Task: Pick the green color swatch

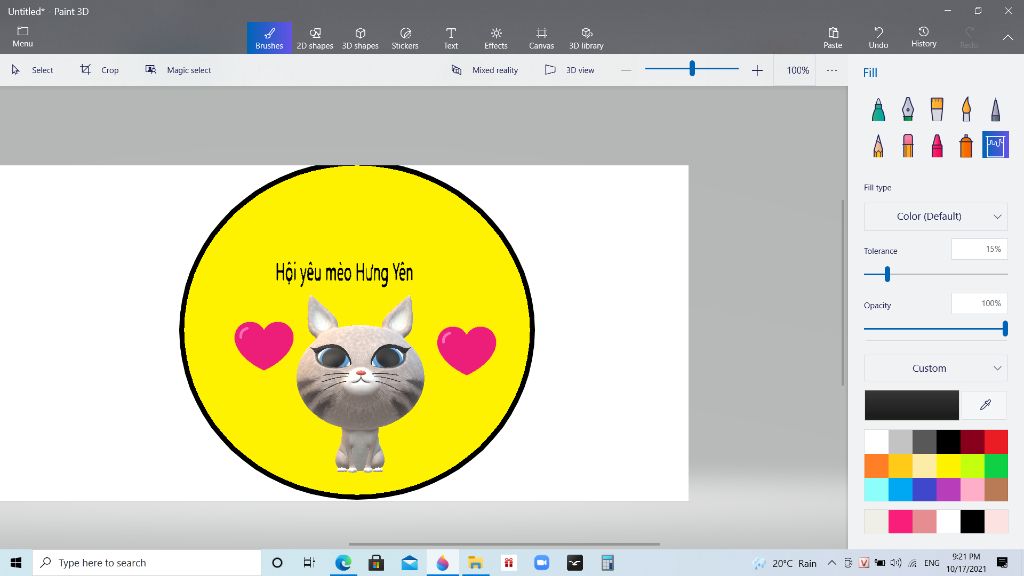Action: point(997,466)
